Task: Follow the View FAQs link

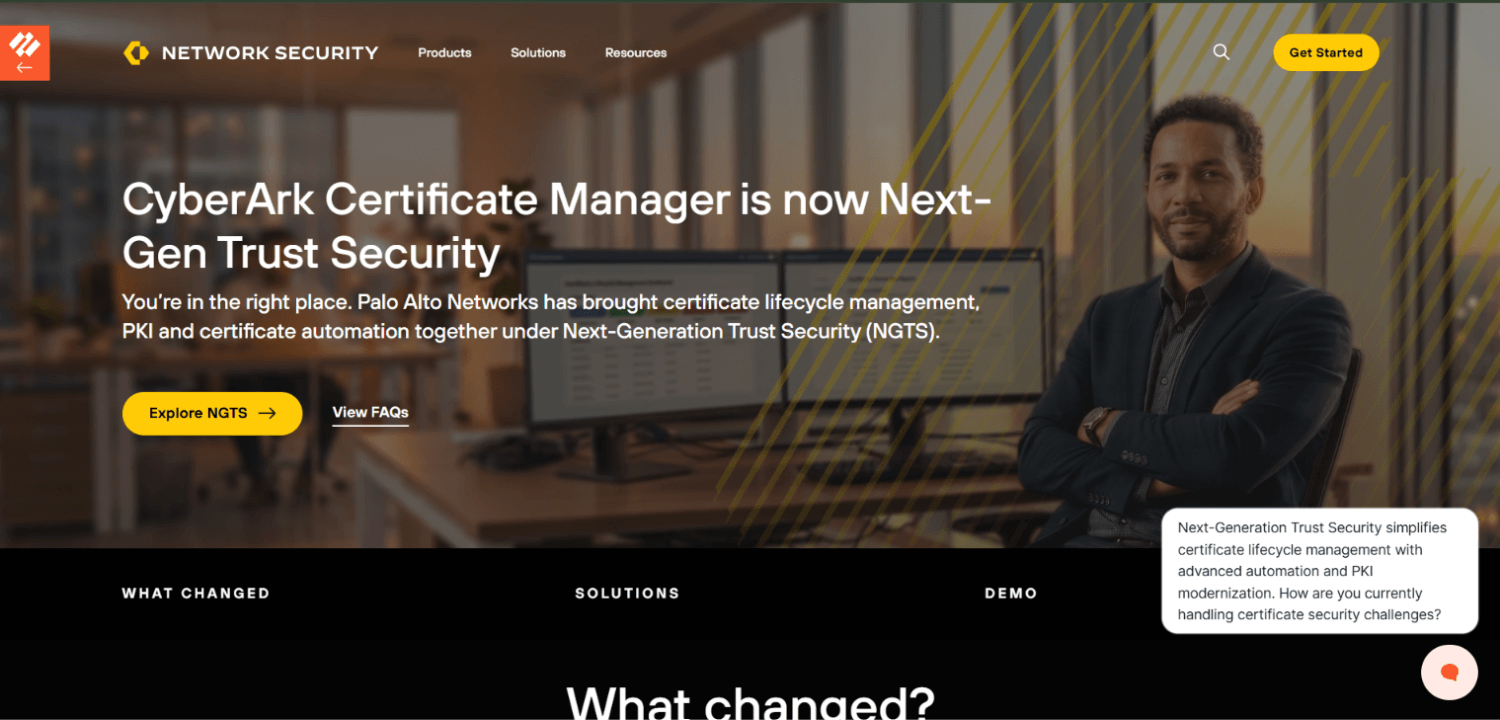Action: click(370, 413)
